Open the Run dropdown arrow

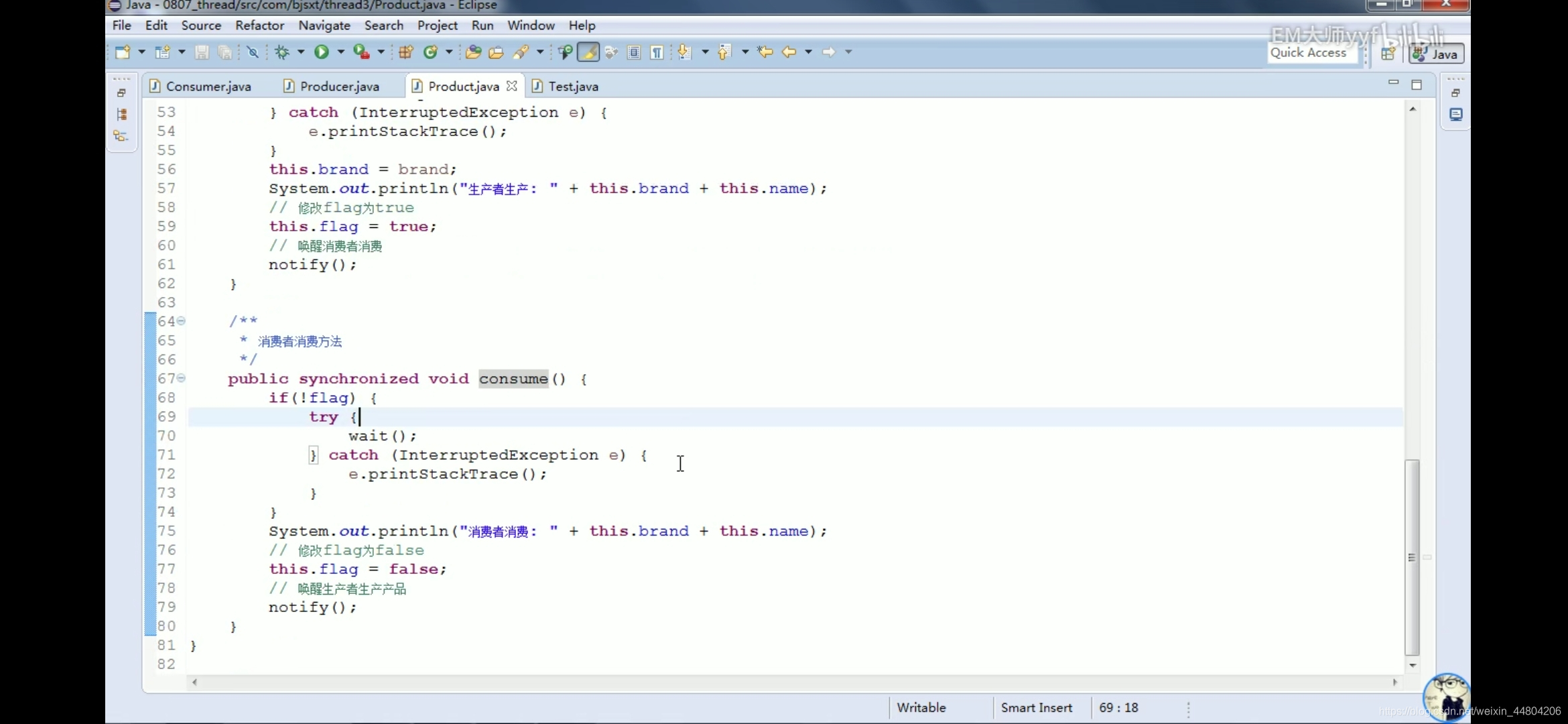[x=340, y=52]
